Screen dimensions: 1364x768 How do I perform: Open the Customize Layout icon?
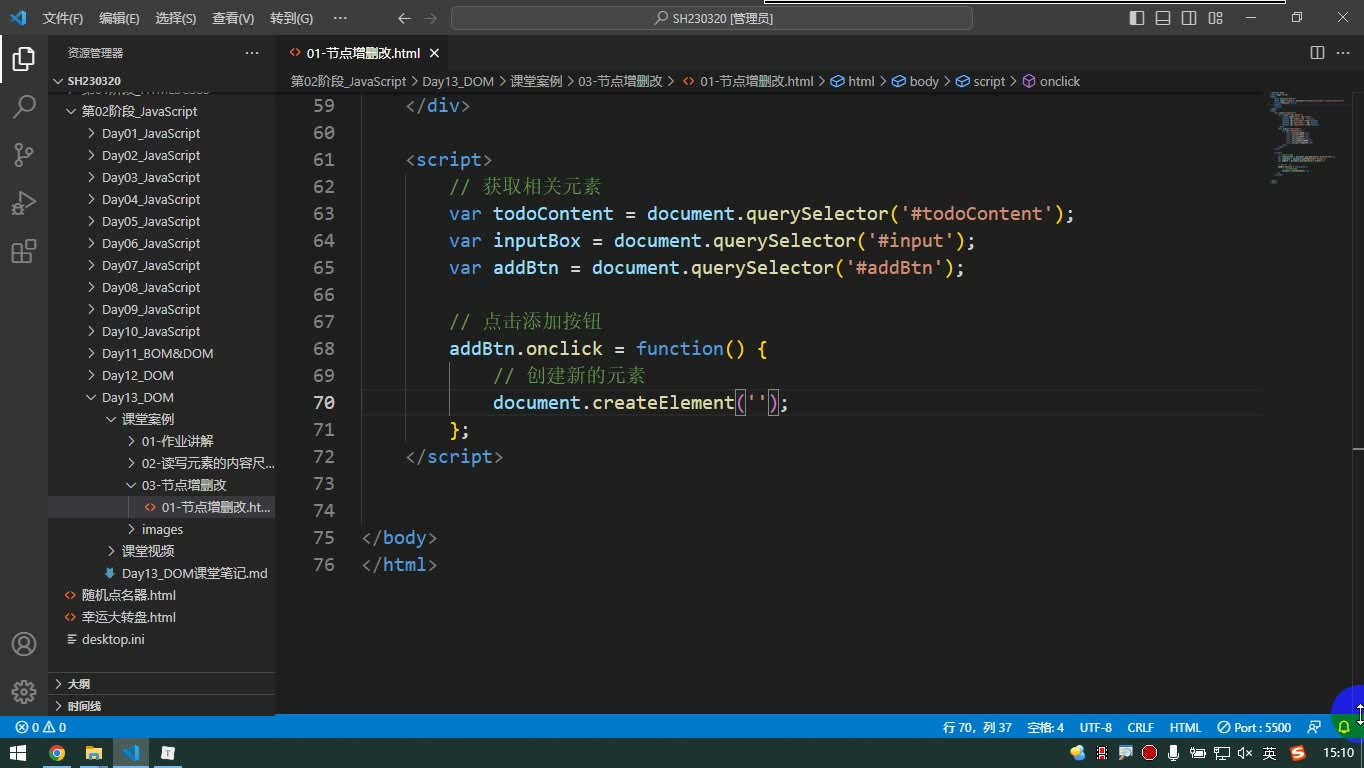click(x=1215, y=18)
